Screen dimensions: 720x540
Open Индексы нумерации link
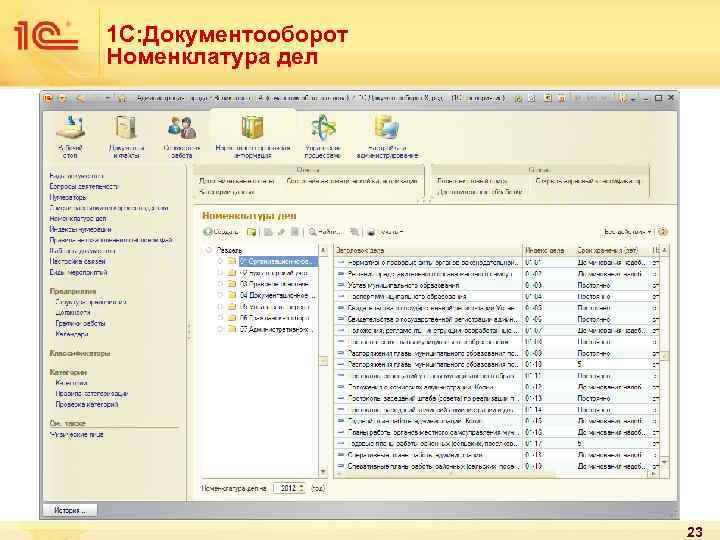80,229
